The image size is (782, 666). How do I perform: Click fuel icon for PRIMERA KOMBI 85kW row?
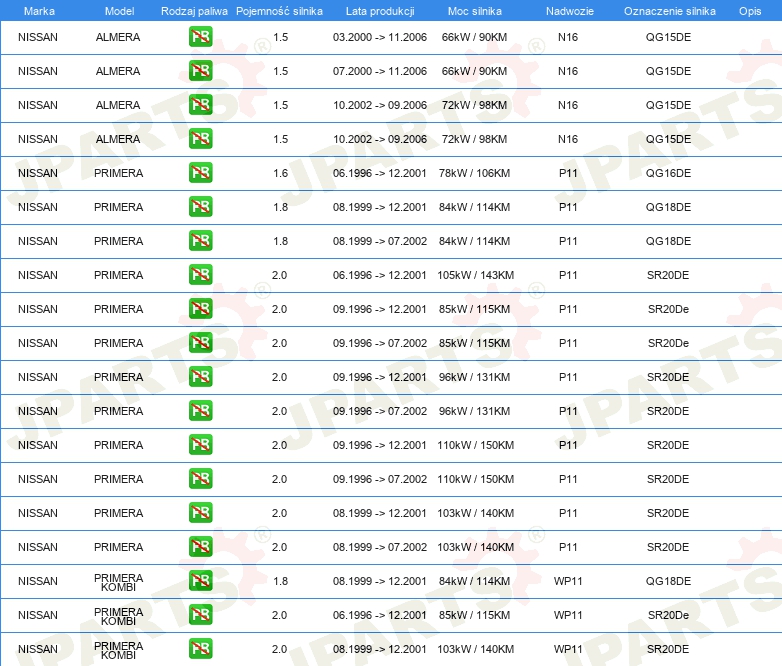(x=200, y=614)
